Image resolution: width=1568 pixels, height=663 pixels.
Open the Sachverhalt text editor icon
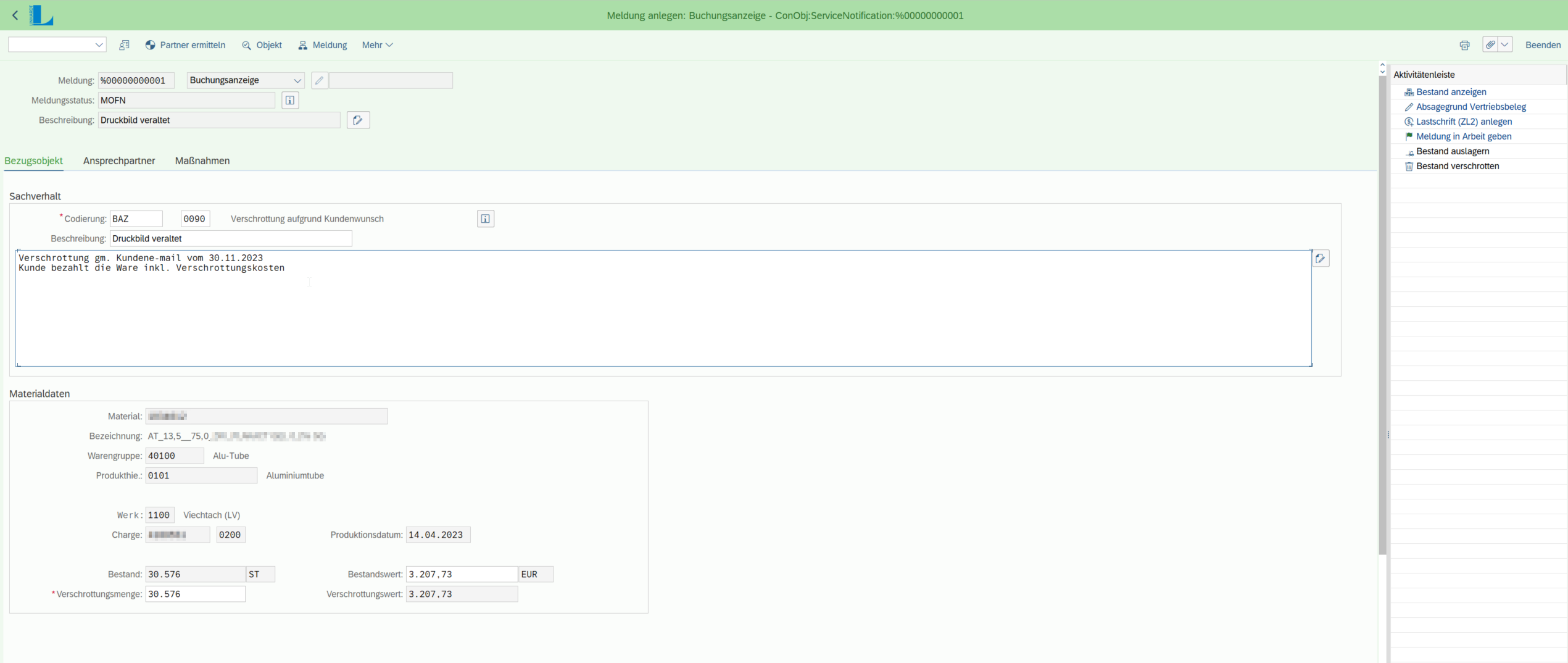coord(1321,259)
